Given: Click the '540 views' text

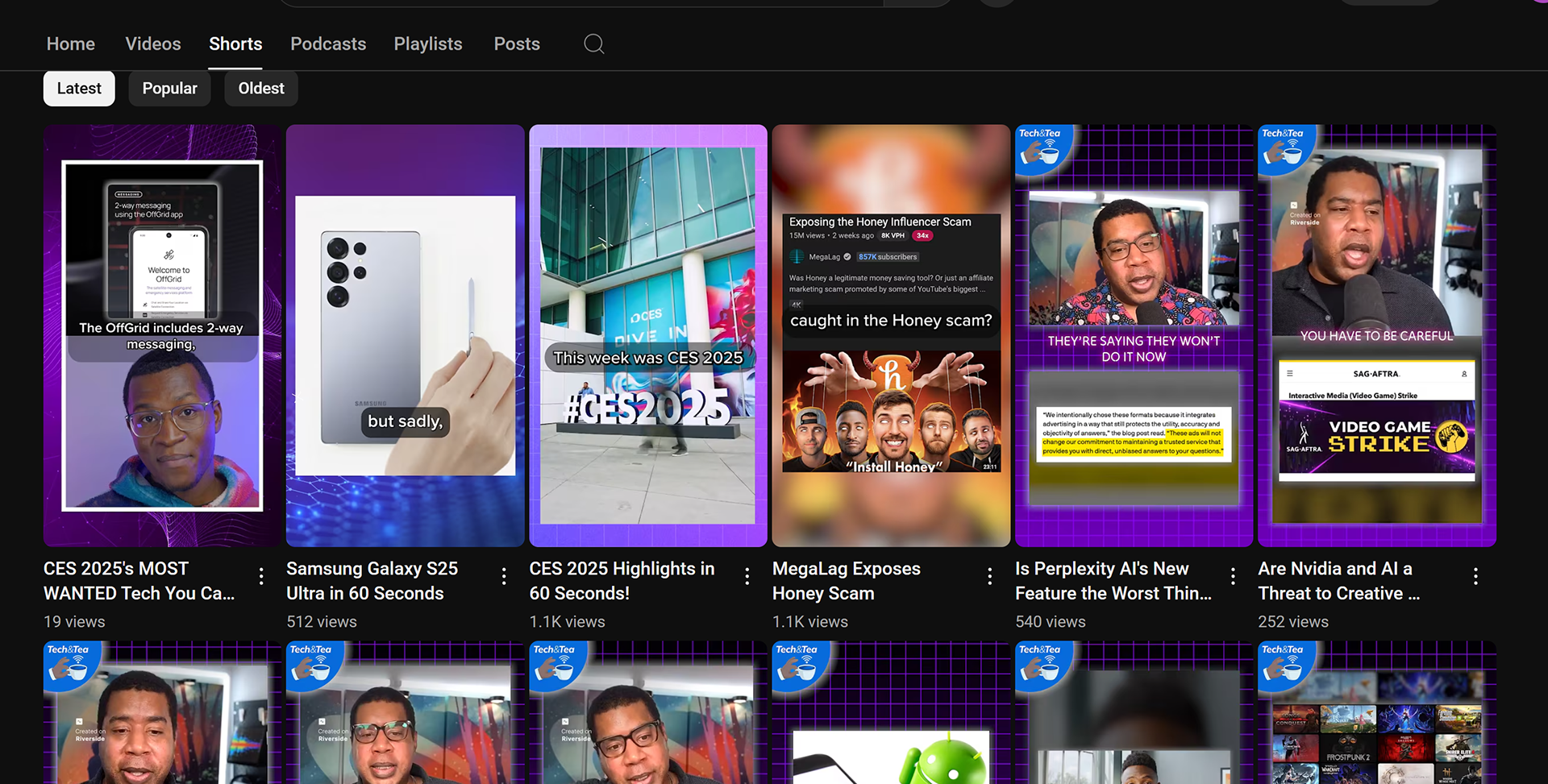Looking at the screenshot, I should 1051,622.
